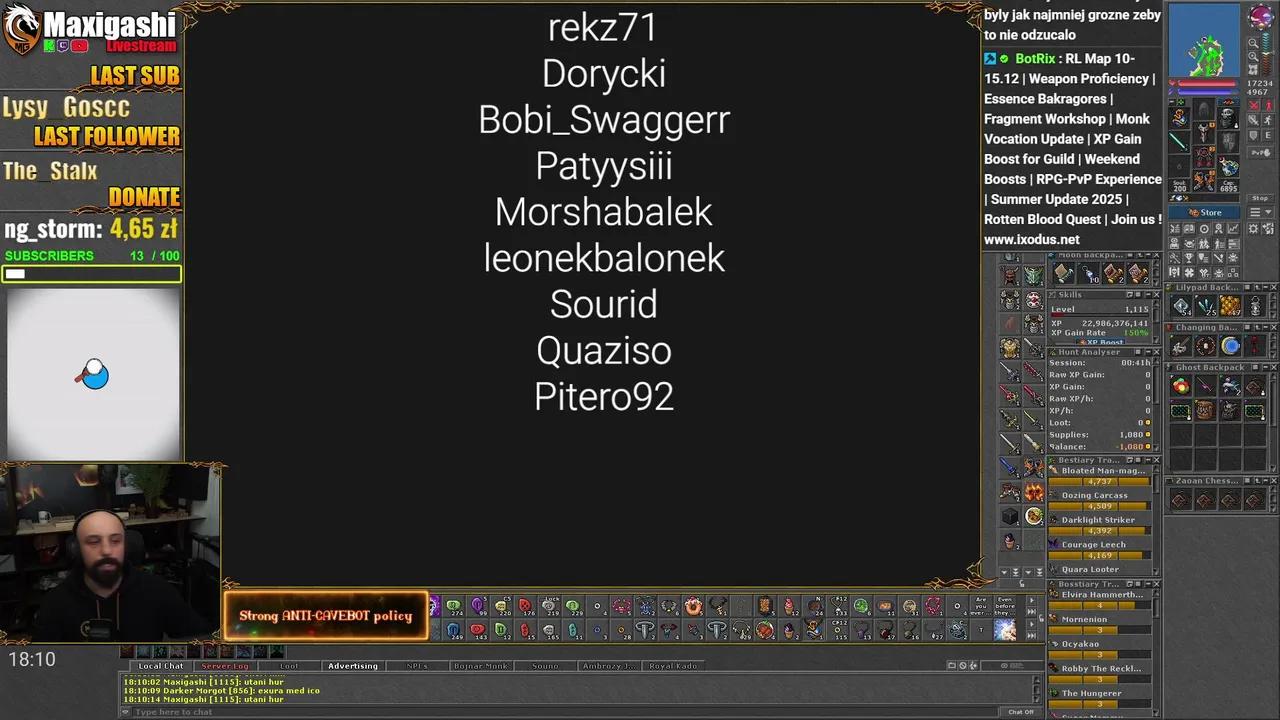Click the subscribers goal progress bar
The width and height of the screenshot is (1280, 720).
91,274
